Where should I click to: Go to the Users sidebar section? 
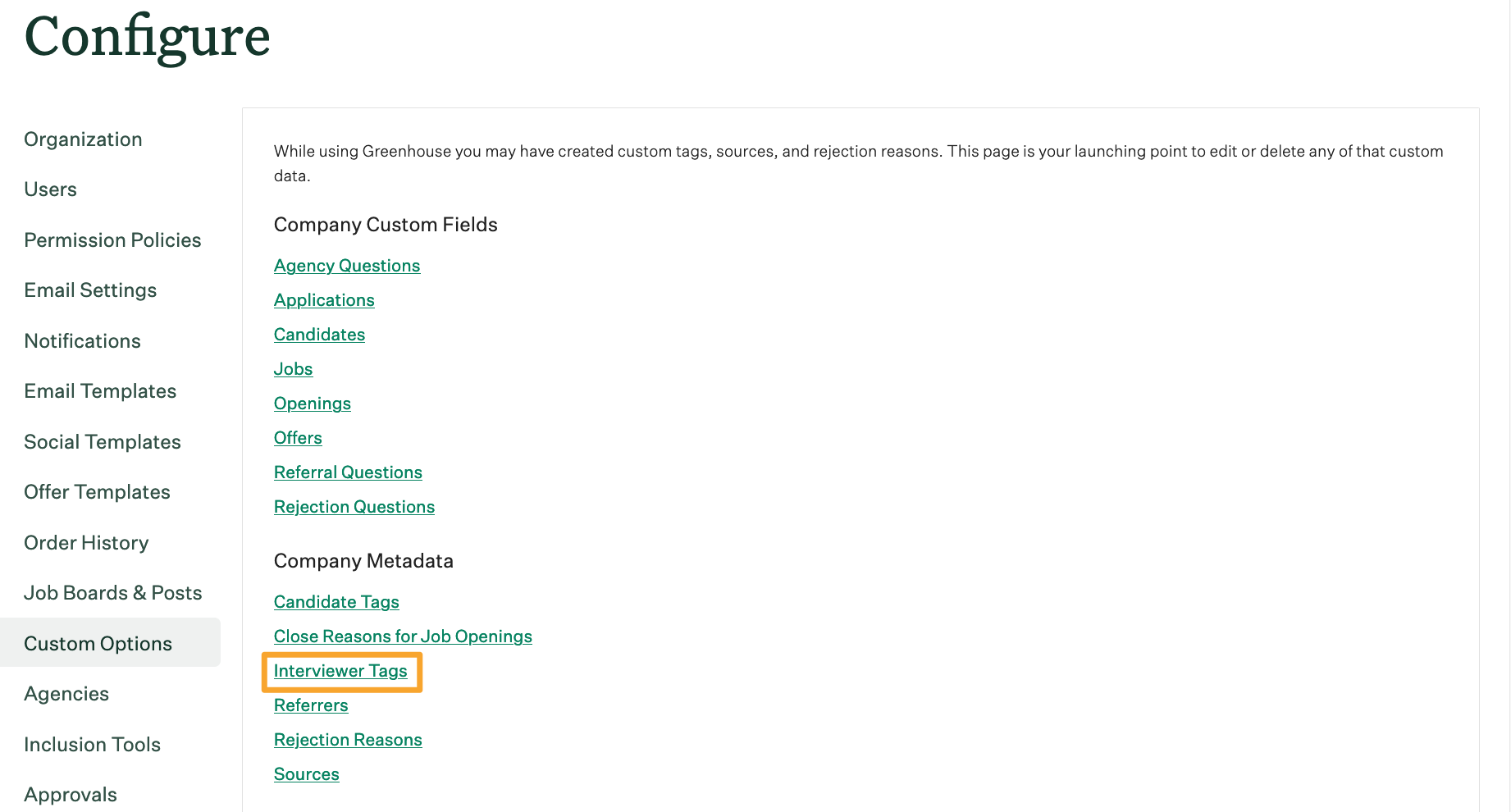pyautogui.click(x=50, y=189)
